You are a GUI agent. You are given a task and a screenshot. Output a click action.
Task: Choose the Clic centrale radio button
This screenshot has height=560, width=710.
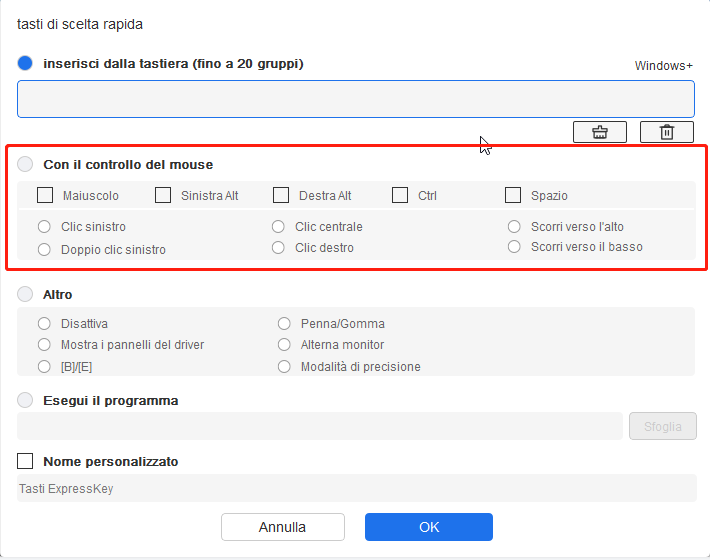(278, 226)
